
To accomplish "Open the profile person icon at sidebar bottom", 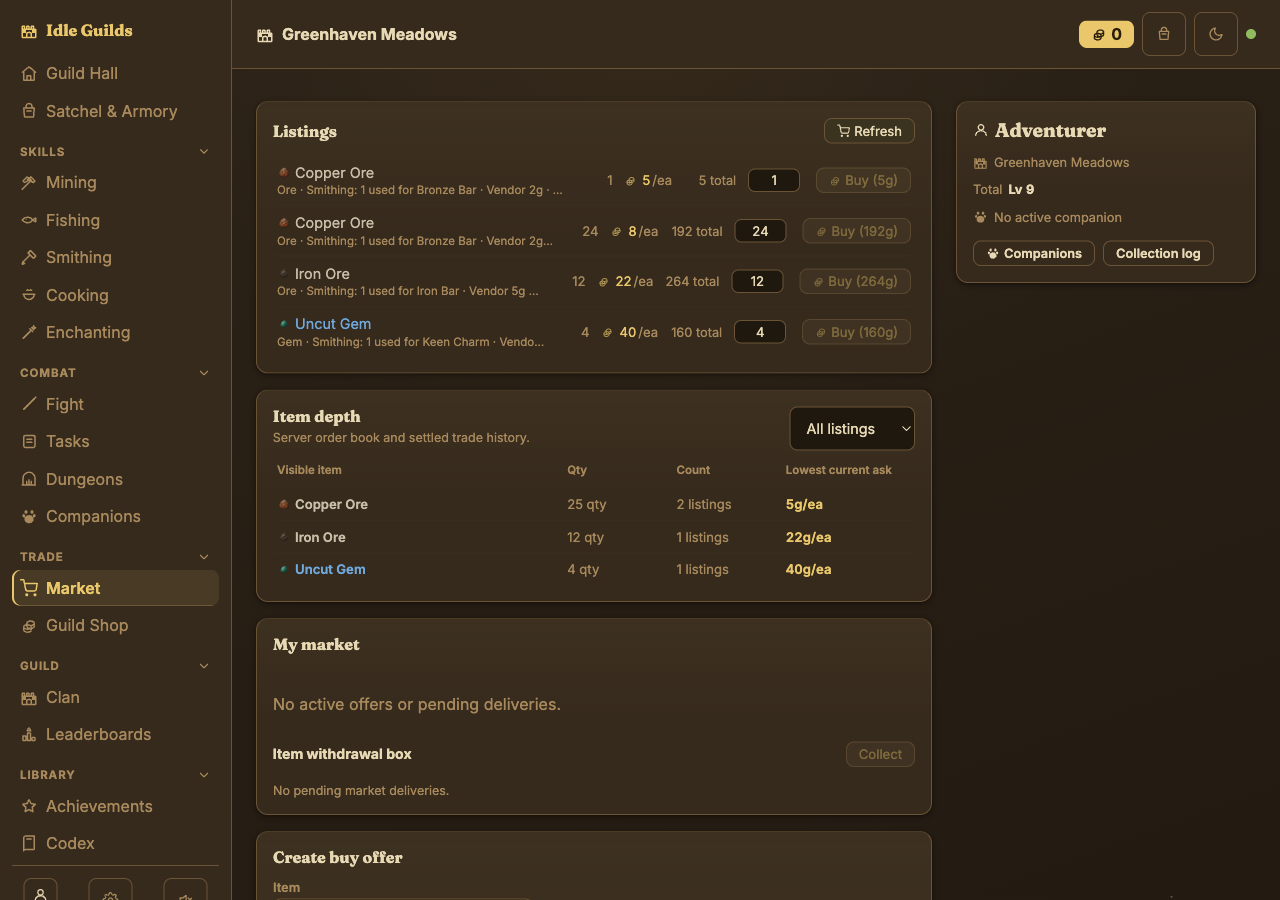I will [x=40, y=891].
